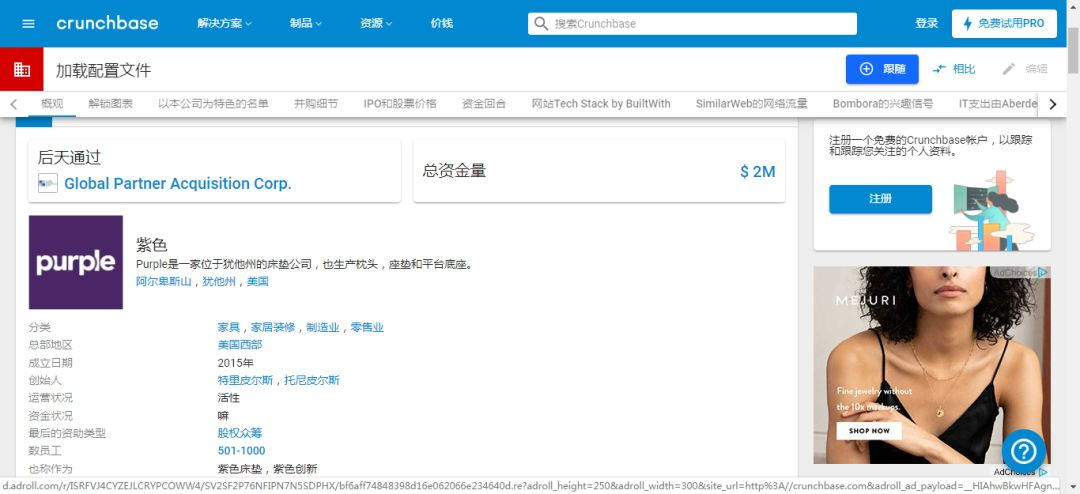The height and width of the screenshot is (494, 1080).
Task: Select the 以本公司为特色的名单 tab
Action: pyautogui.click(x=213, y=104)
